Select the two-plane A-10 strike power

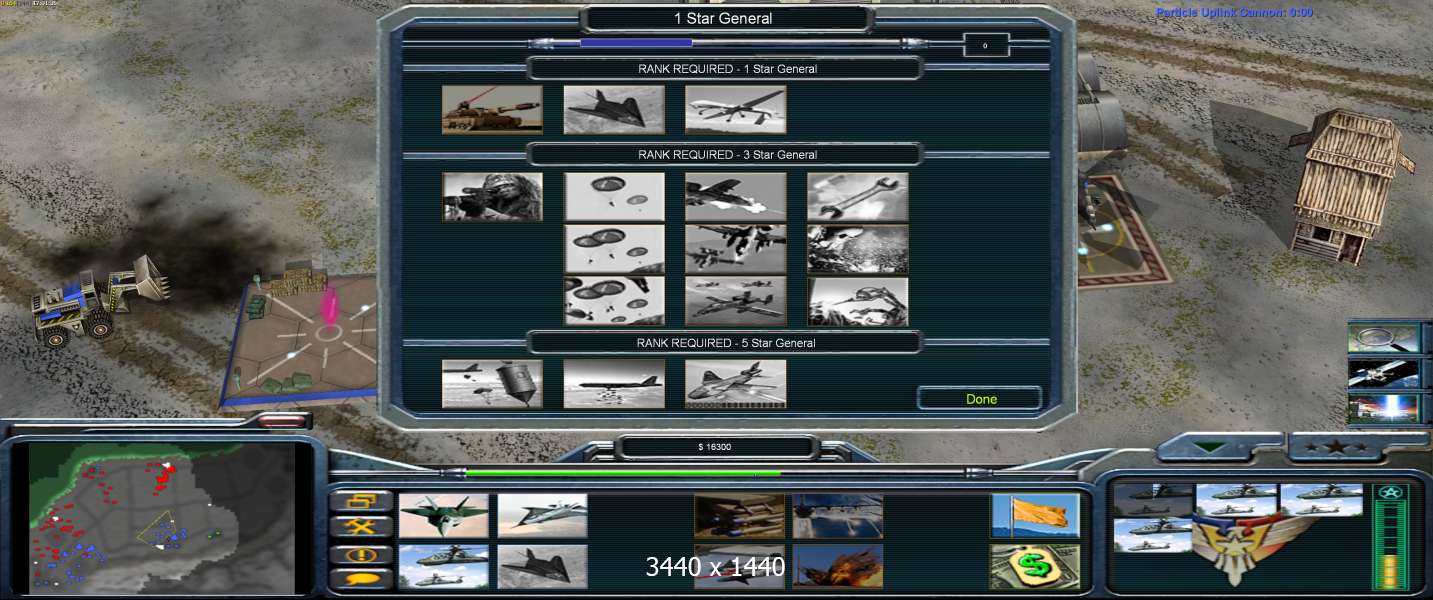pyautogui.click(x=735, y=249)
